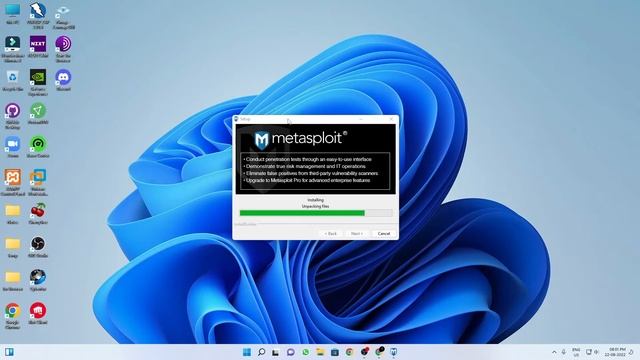640x360 pixels.
Task: Open the Windows Start menu
Action: 247,352
